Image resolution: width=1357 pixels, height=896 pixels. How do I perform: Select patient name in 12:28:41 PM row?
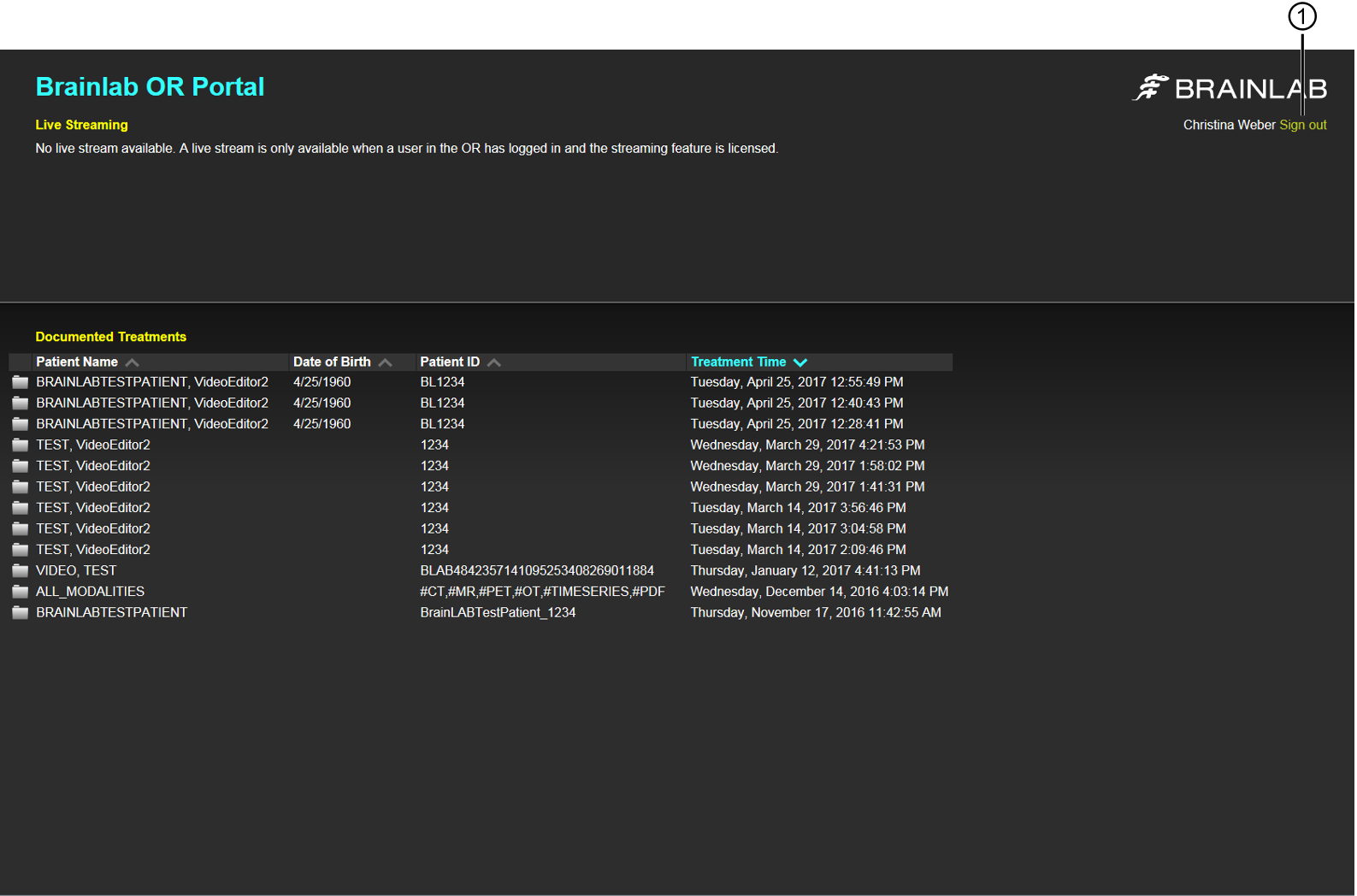pyautogui.click(x=152, y=424)
